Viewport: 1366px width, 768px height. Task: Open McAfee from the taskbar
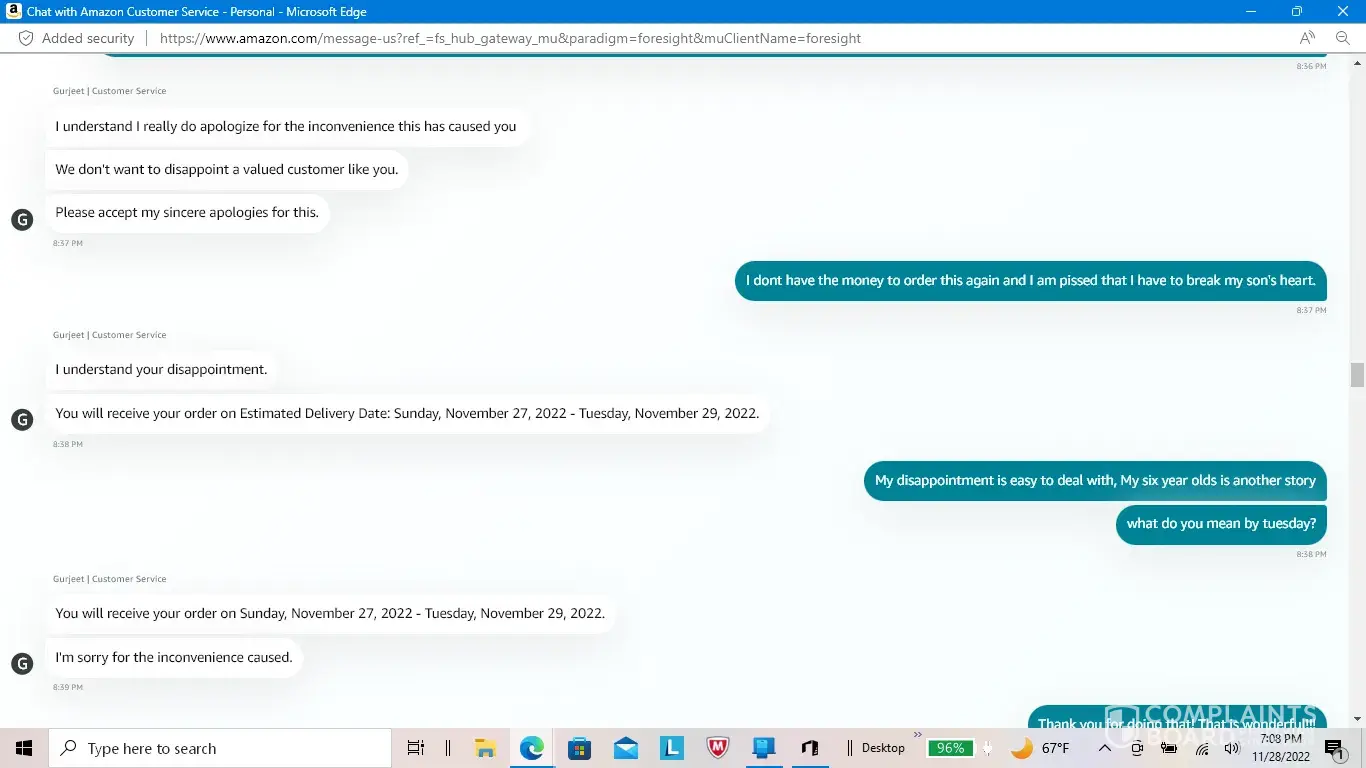[x=717, y=748]
